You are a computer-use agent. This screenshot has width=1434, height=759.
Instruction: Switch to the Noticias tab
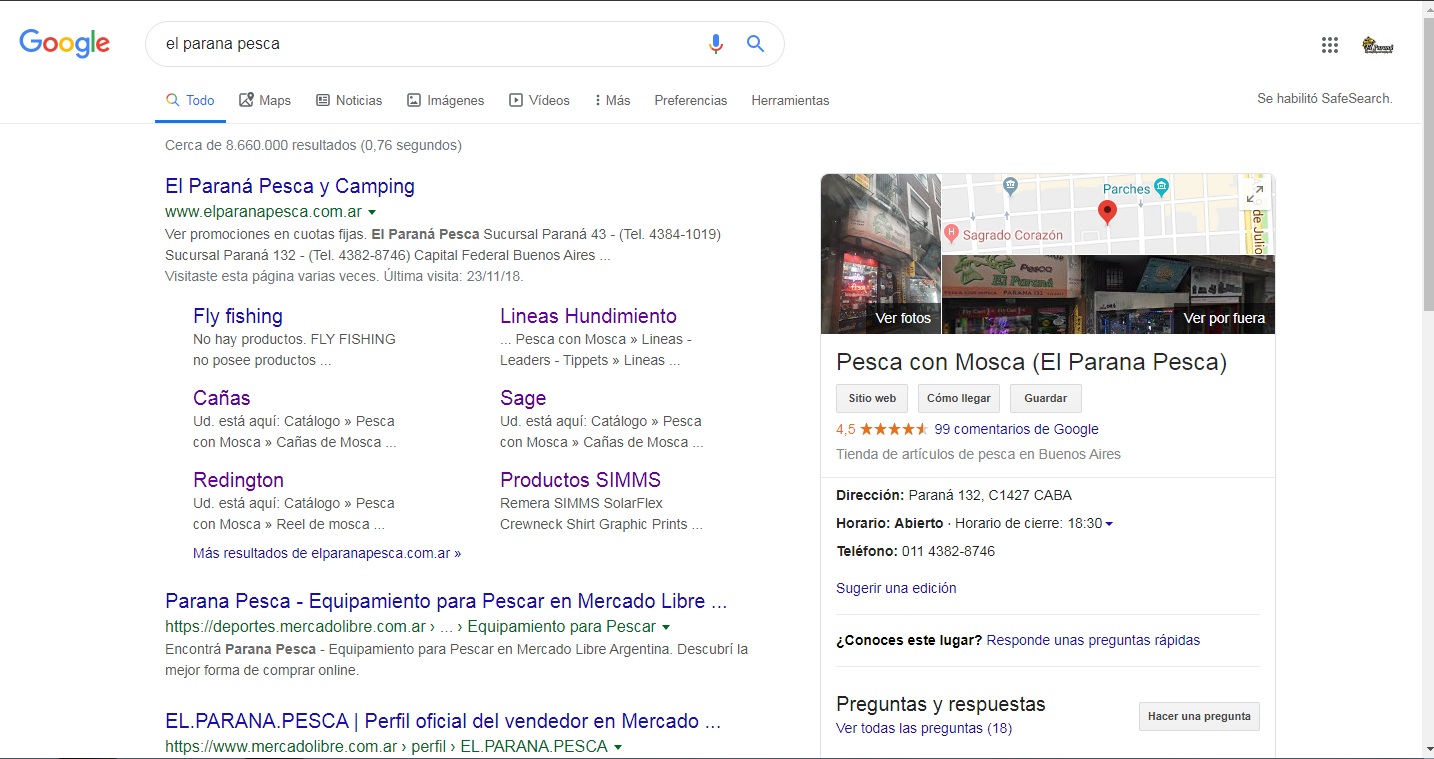coord(349,100)
